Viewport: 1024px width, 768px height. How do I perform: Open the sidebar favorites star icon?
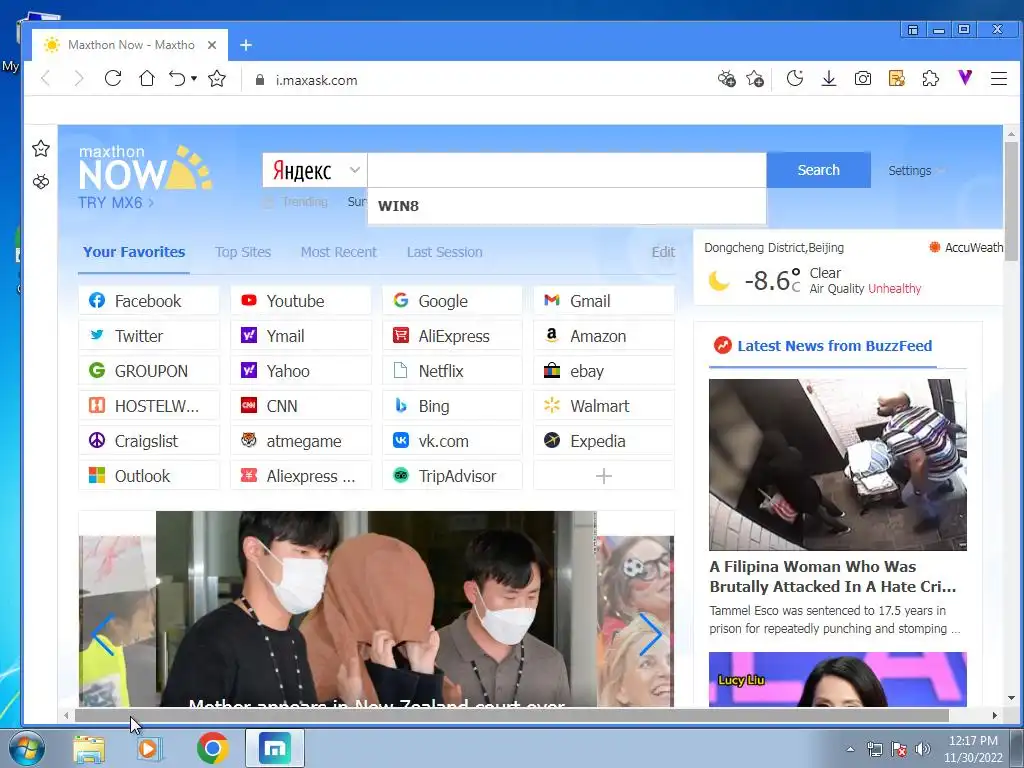tap(41, 149)
